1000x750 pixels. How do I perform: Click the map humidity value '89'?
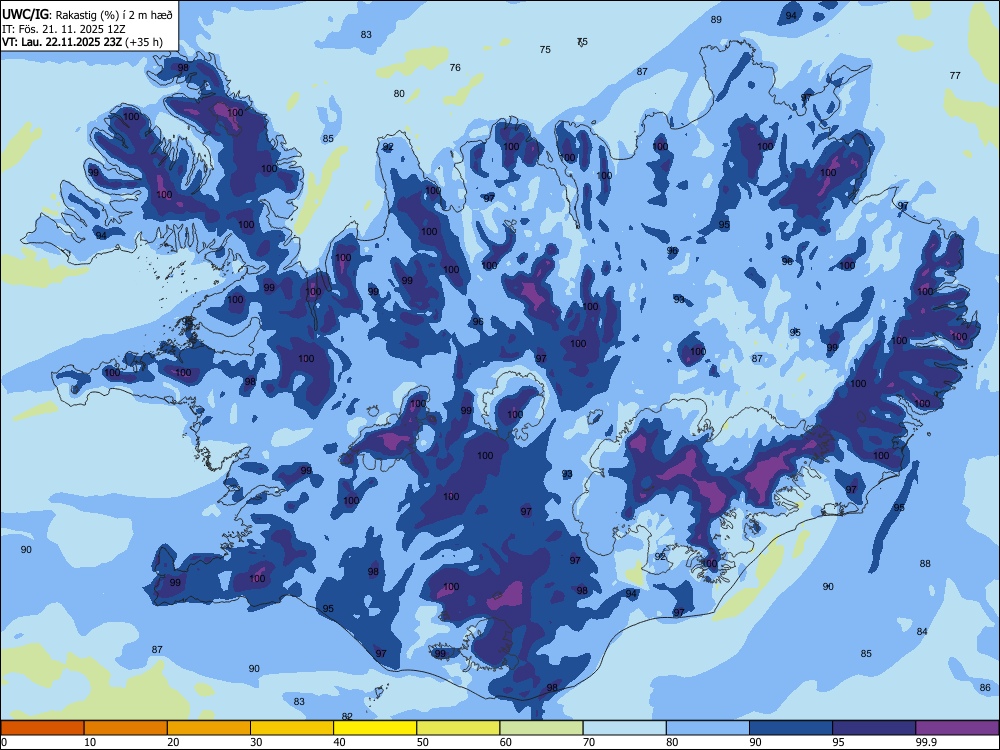716,20
